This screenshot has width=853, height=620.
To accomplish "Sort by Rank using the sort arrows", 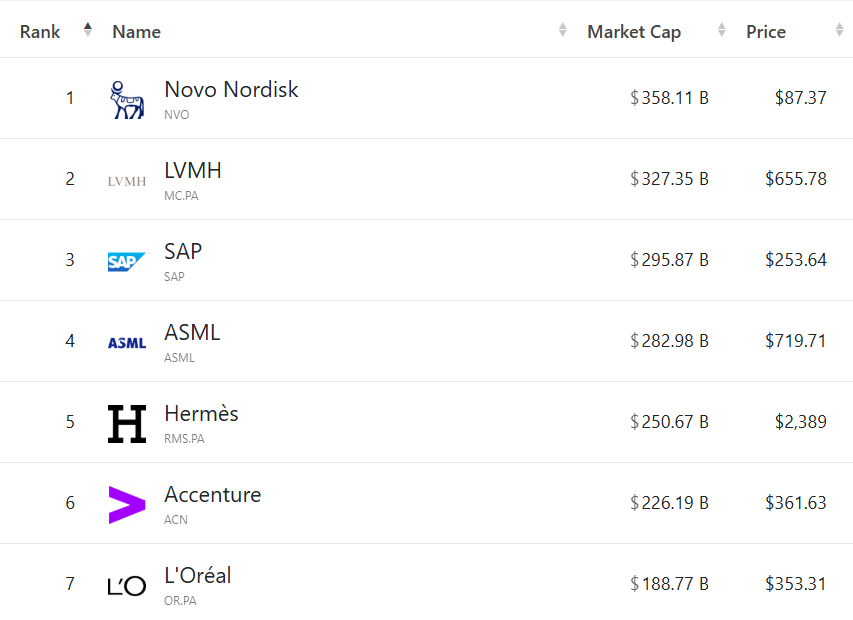I will coord(88,31).
